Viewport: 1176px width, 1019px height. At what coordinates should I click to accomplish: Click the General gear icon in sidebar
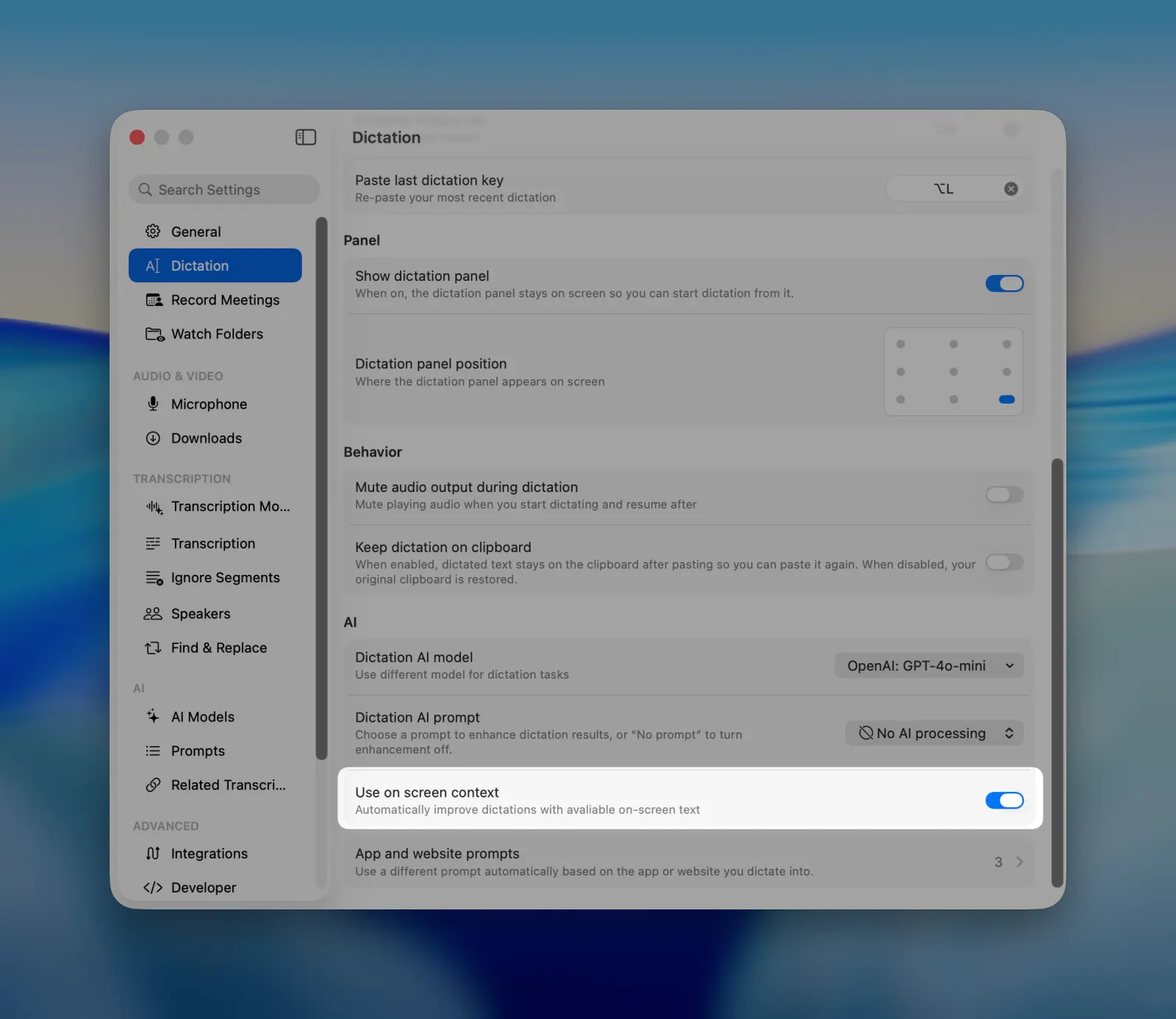[153, 232]
